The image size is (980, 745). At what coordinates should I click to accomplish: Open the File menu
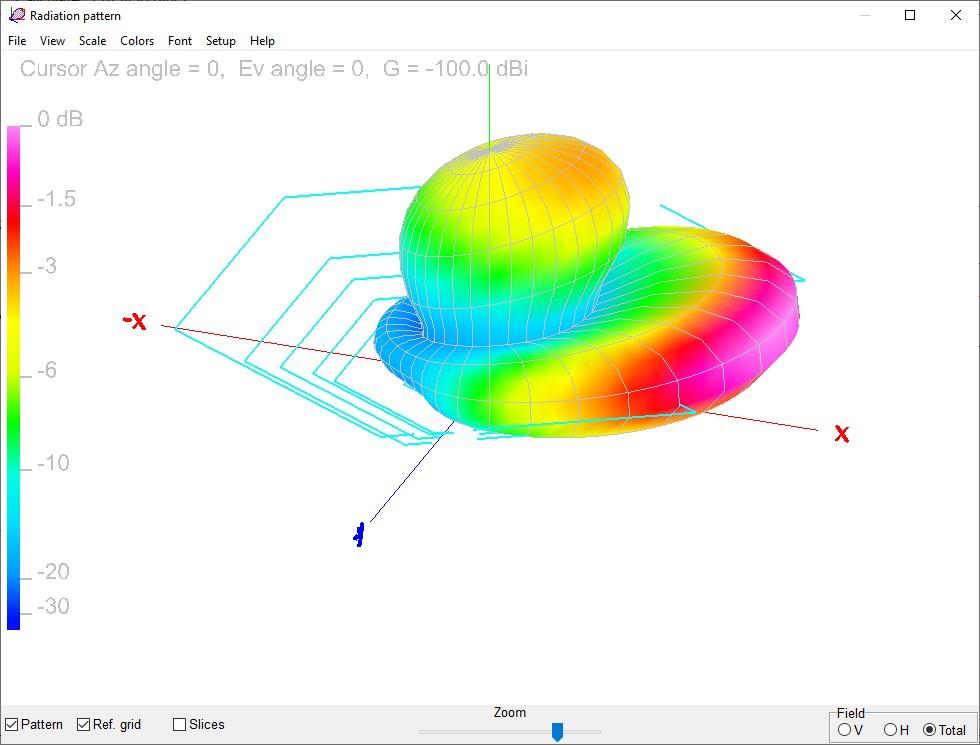point(17,41)
